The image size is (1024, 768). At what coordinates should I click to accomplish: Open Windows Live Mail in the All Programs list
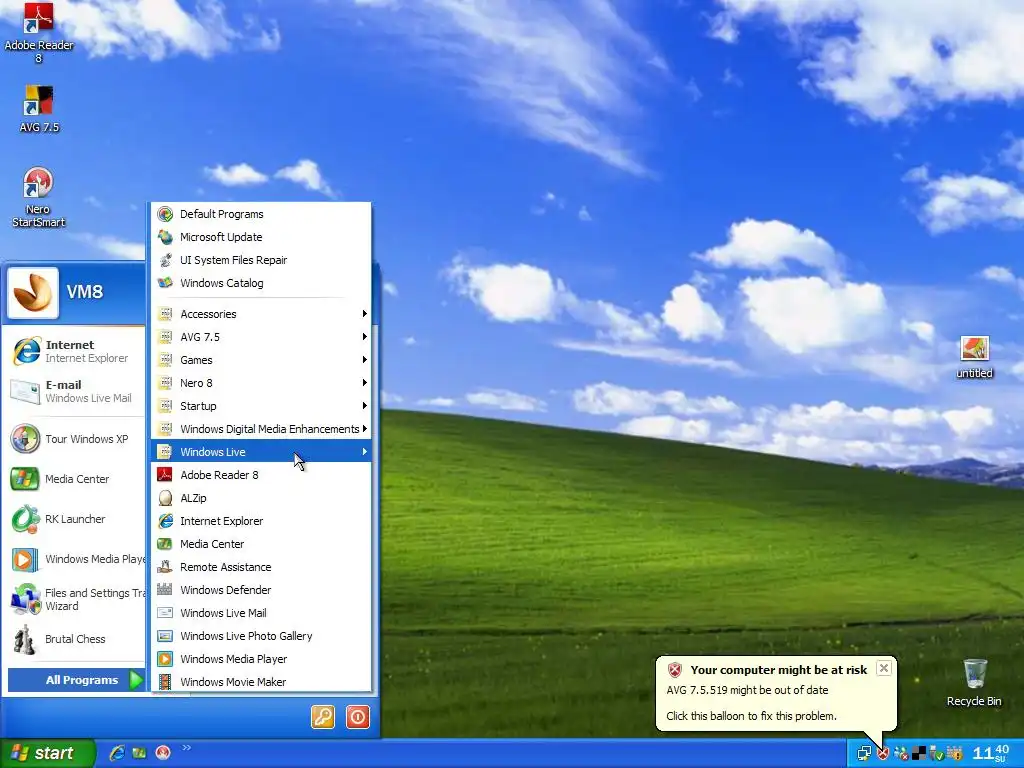[261, 613]
